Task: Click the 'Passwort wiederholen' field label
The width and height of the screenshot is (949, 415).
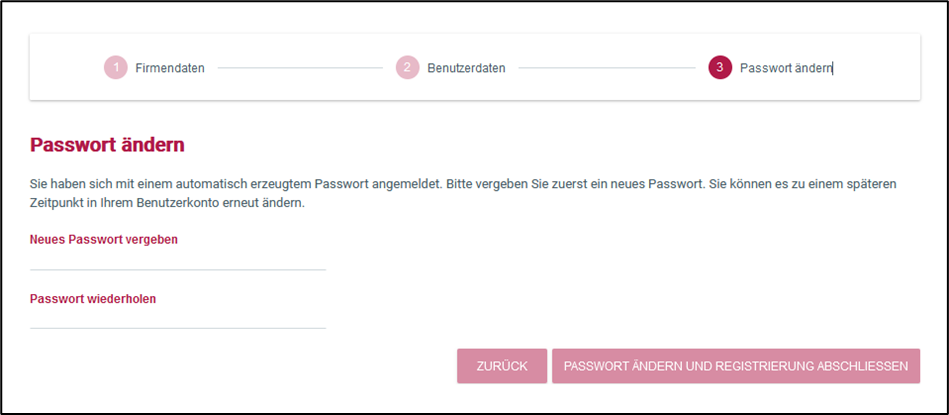Action: 93,298
